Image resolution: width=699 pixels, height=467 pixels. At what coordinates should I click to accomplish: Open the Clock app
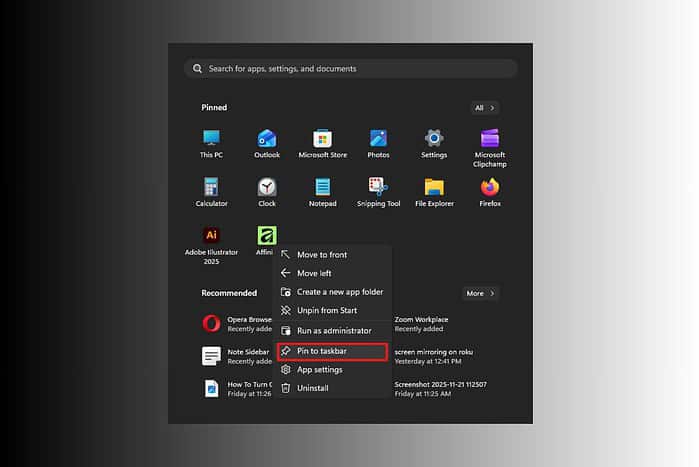coord(267,192)
